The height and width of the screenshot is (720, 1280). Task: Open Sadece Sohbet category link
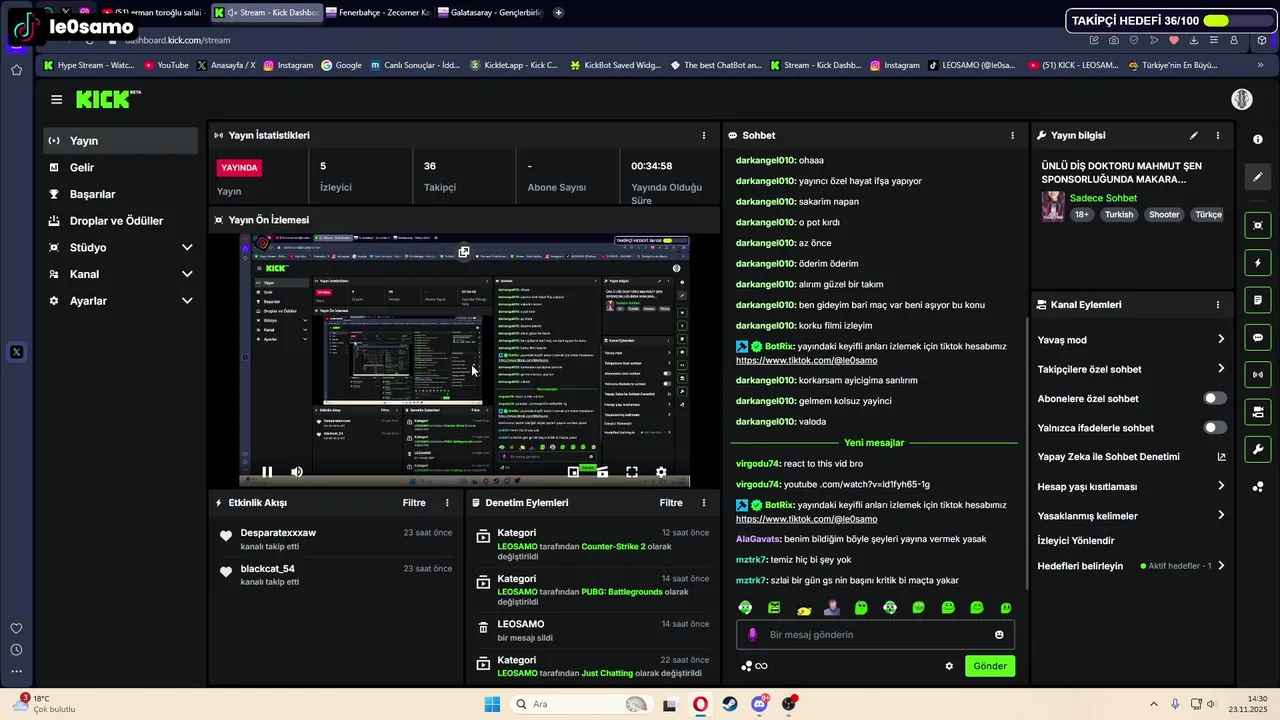coord(1103,198)
